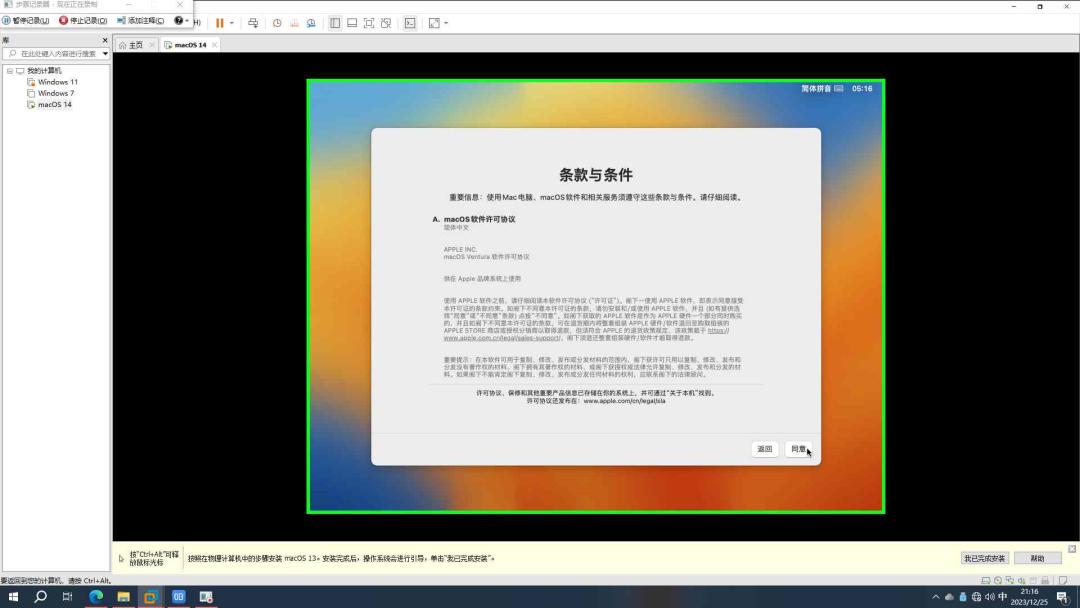The image size is (1080, 608).
Task: Collapse the 我的计算机 tree node
Action: [x=9, y=70]
